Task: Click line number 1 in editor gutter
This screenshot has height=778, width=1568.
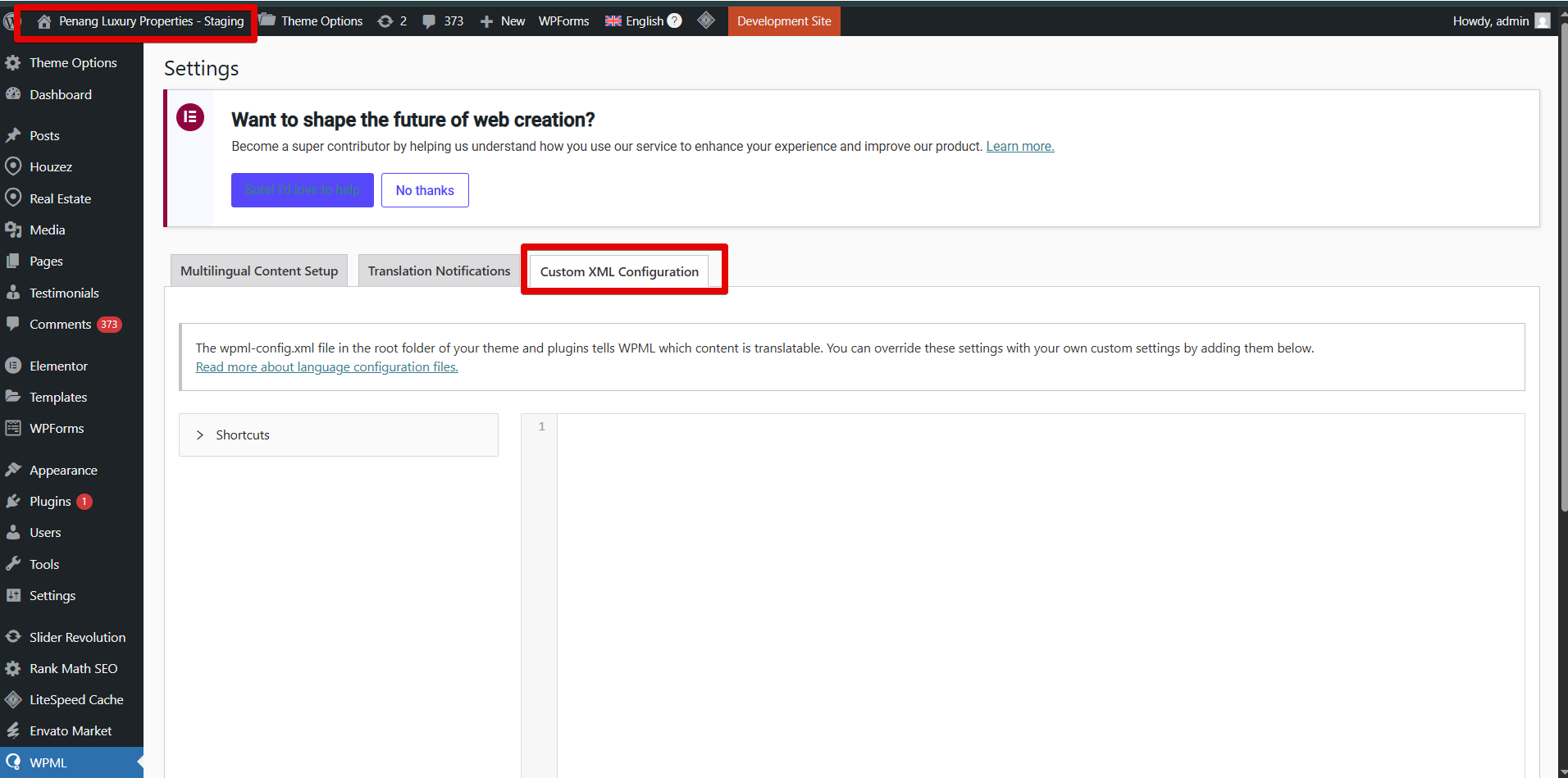Action: tap(541, 426)
